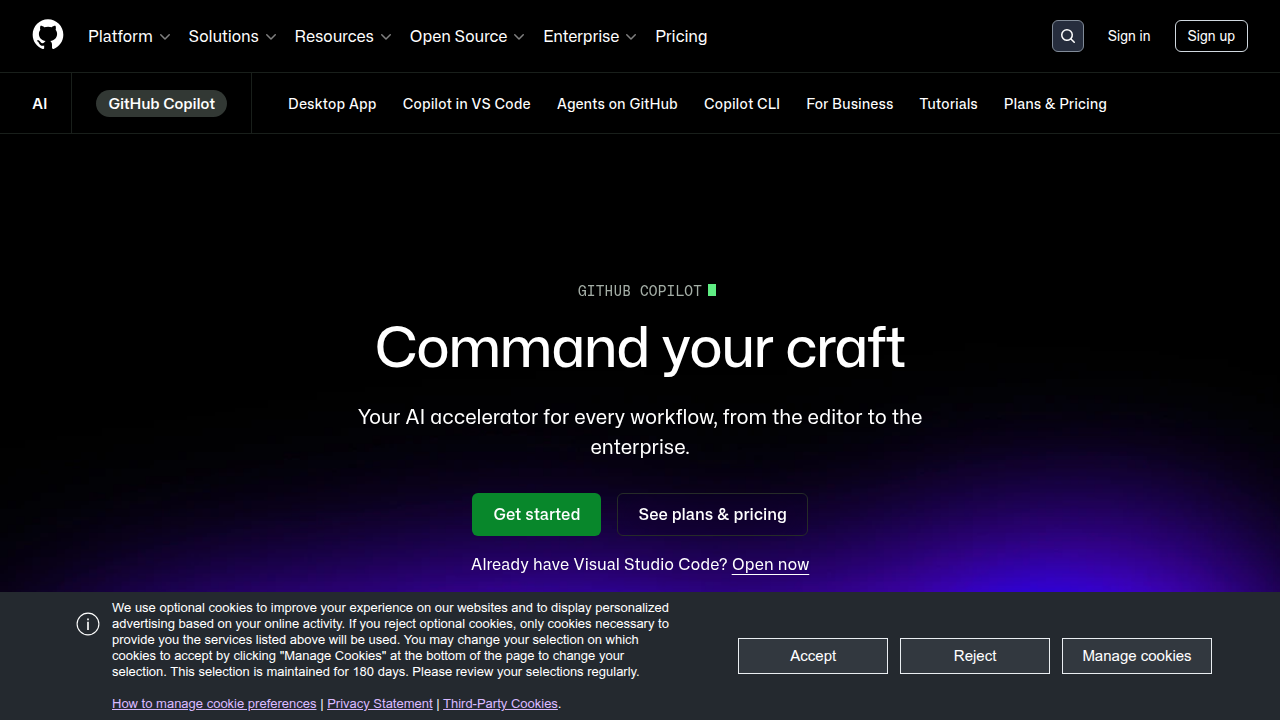Open the Tutorials tab
This screenshot has height=720, width=1280.
tap(949, 104)
